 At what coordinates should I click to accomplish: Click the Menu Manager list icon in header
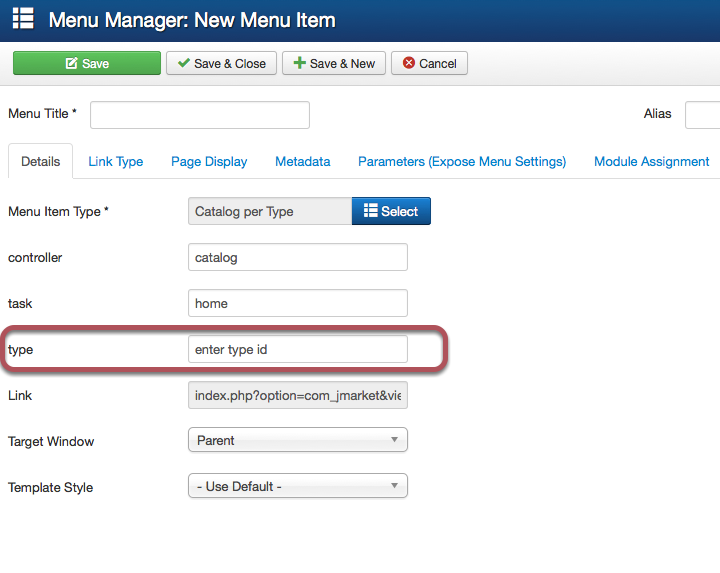23,18
